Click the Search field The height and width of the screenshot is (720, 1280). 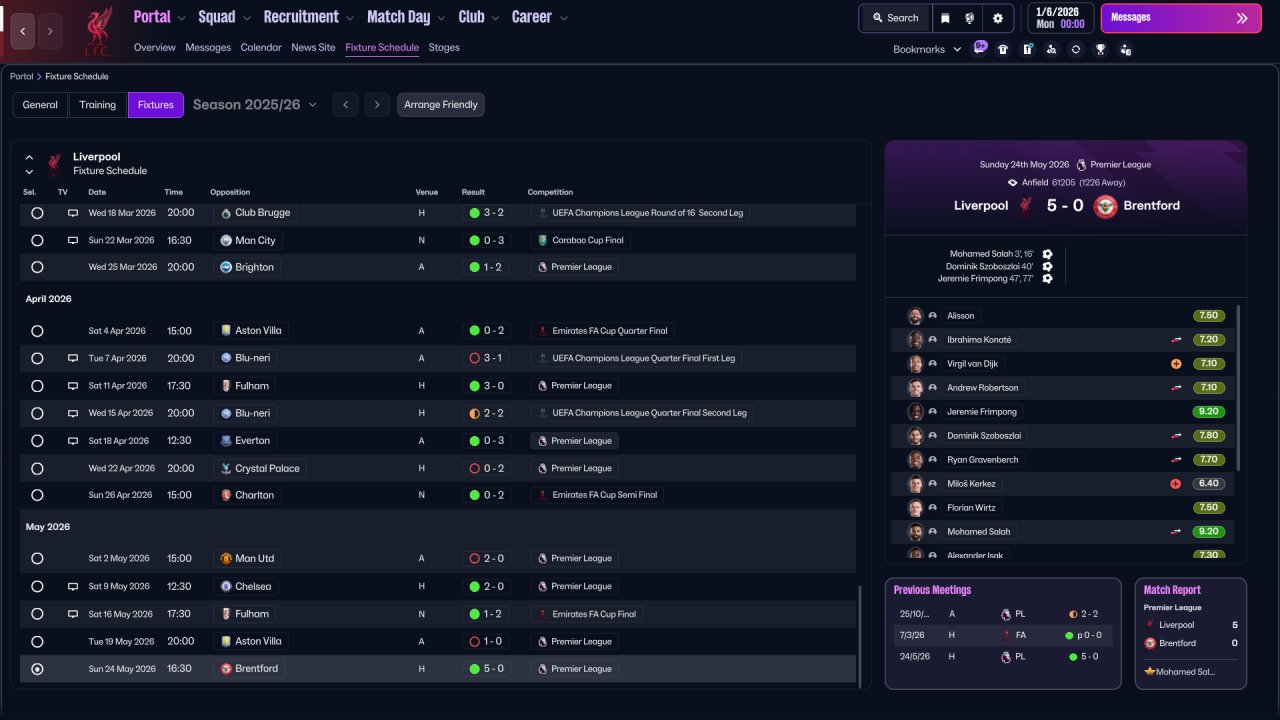coord(895,18)
